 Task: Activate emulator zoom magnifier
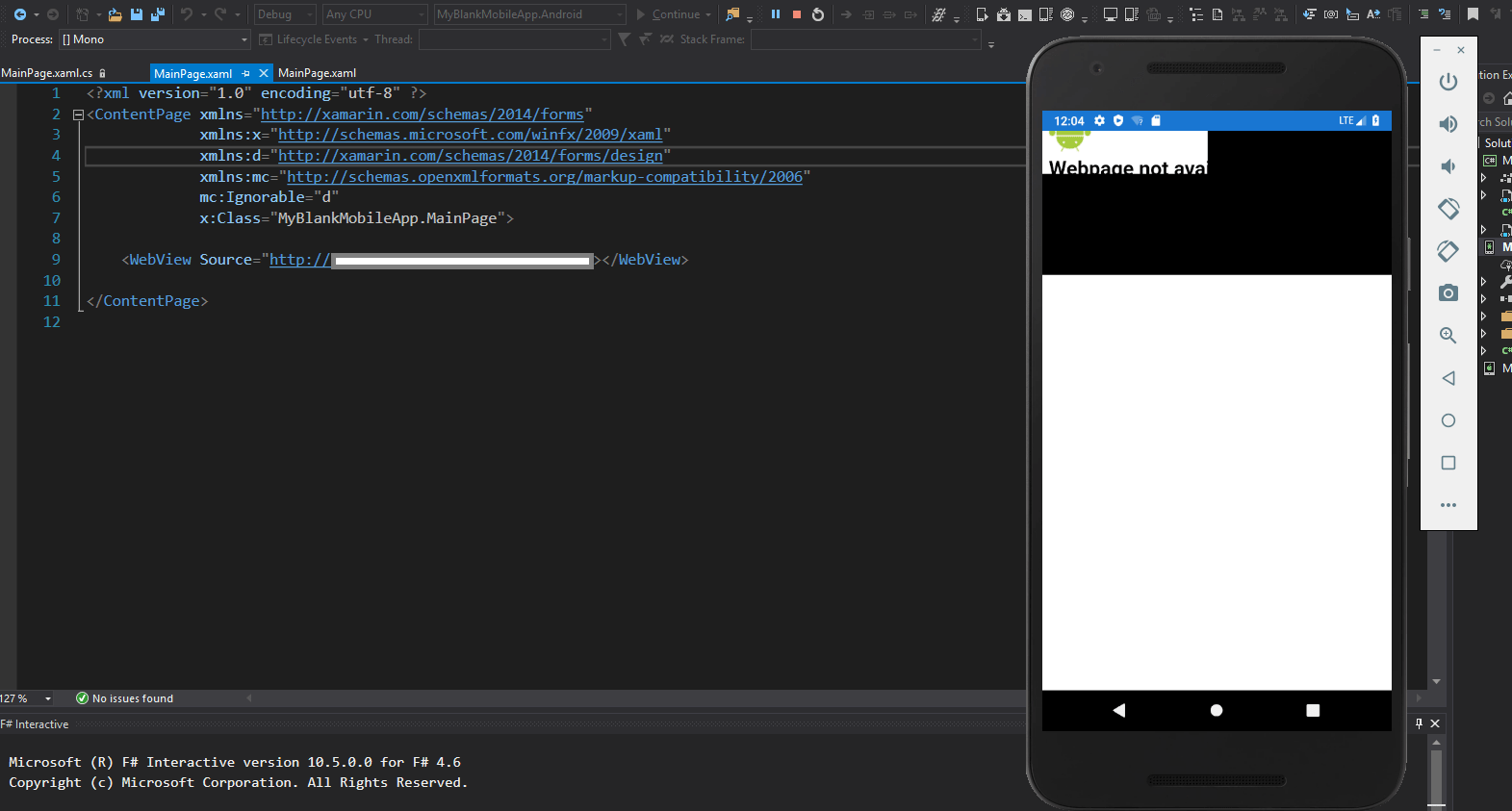click(1448, 336)
